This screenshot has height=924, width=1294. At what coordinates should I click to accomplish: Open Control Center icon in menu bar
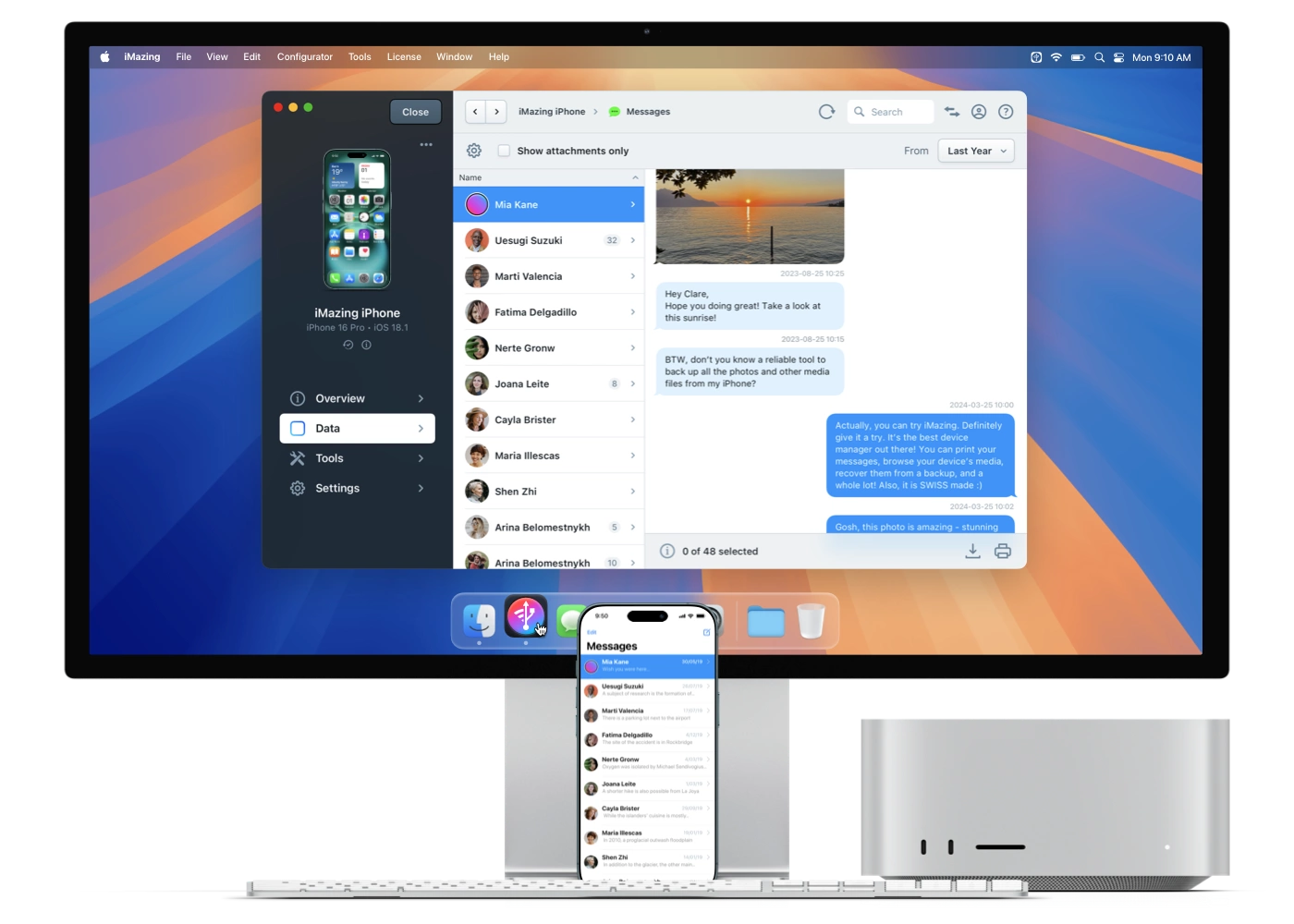pos(1118,57)
